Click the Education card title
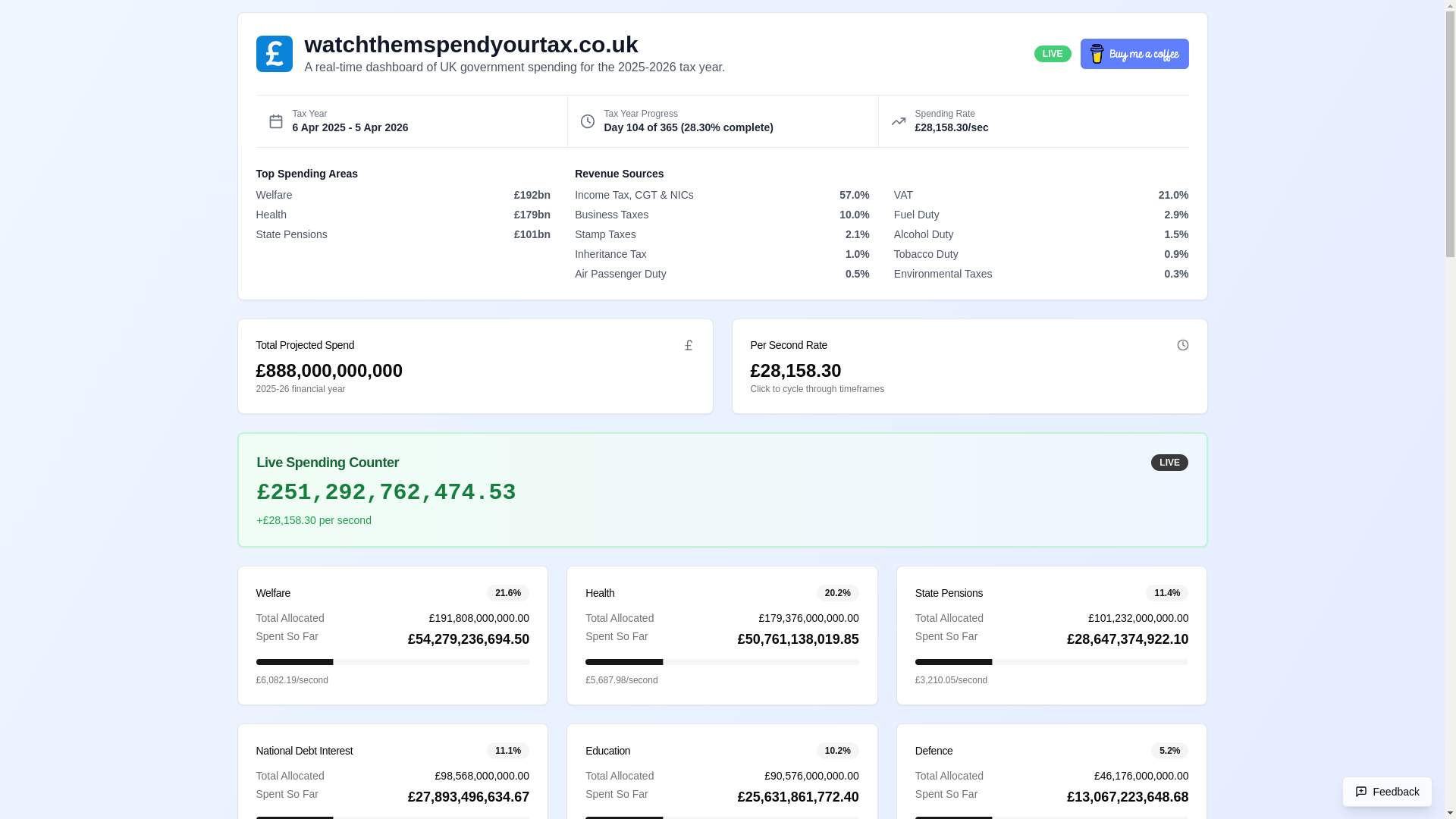The image size is (1456, 819). 607,751
